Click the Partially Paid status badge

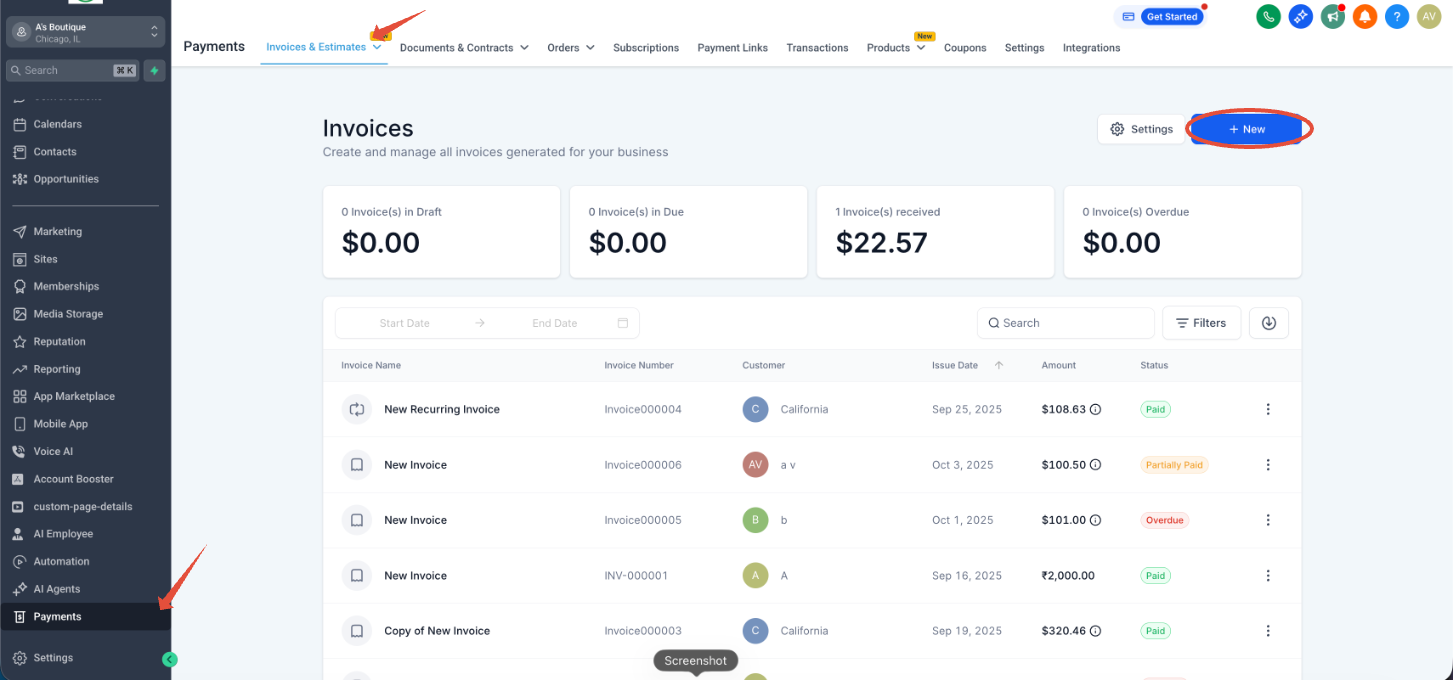click(x=1174, y=465)
